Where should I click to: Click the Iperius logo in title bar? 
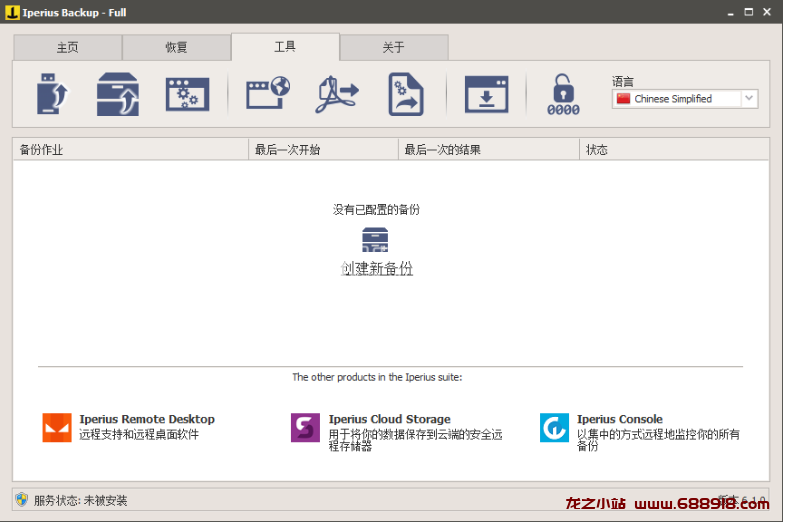pyautogui.click(x=13, y=13)
